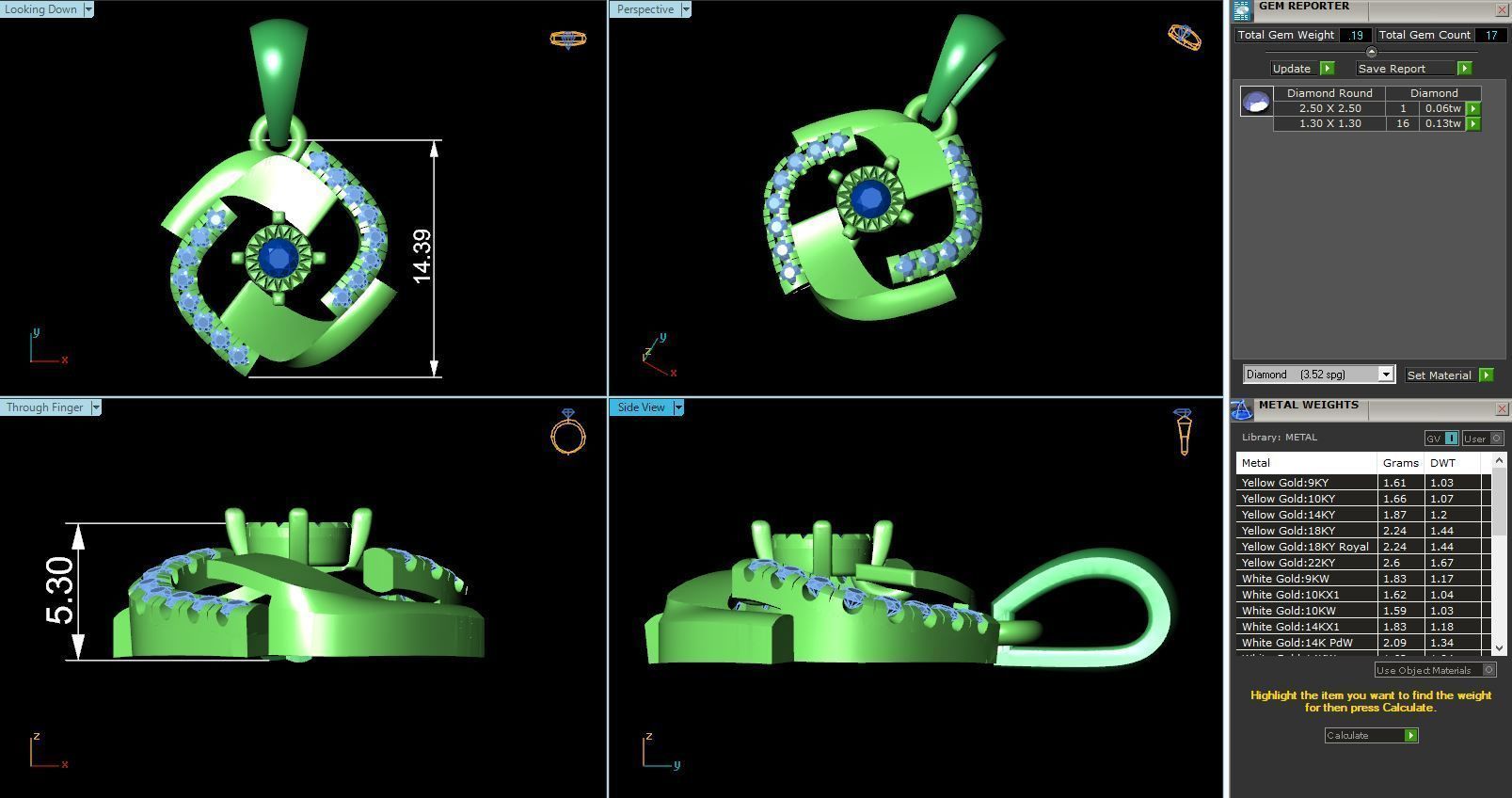The height and width of the screenshot is (798, 1512).
Task: Open the Side View viewport dropdown
Action: tap(677, 407)
